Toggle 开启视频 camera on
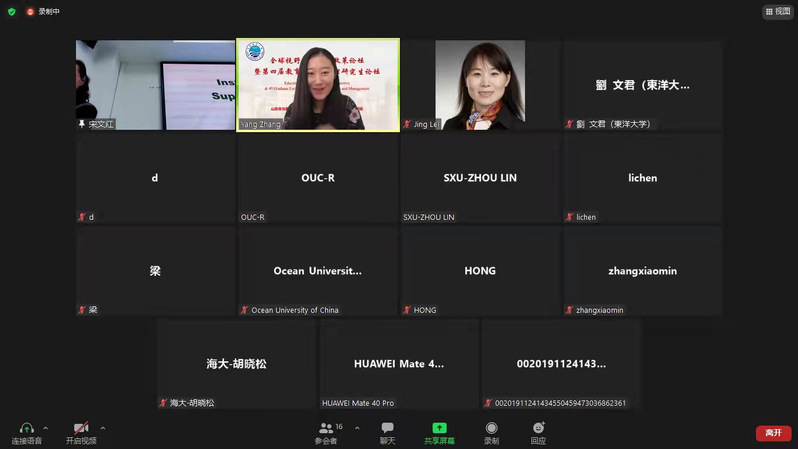Screen dimensions: 798x449 coord(81,428)
